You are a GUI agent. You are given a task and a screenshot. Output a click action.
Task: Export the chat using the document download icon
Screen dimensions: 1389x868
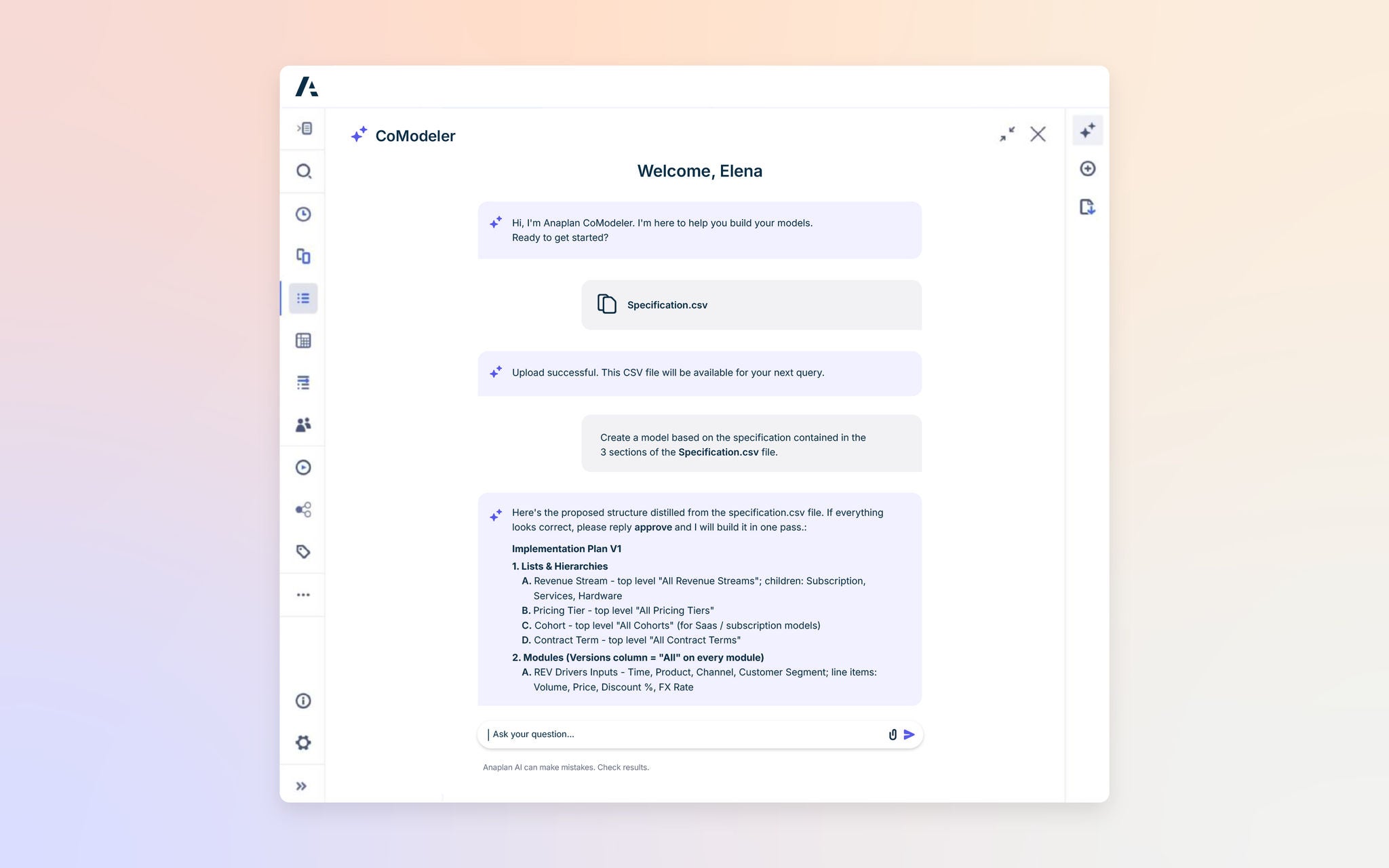(1088, 208)
